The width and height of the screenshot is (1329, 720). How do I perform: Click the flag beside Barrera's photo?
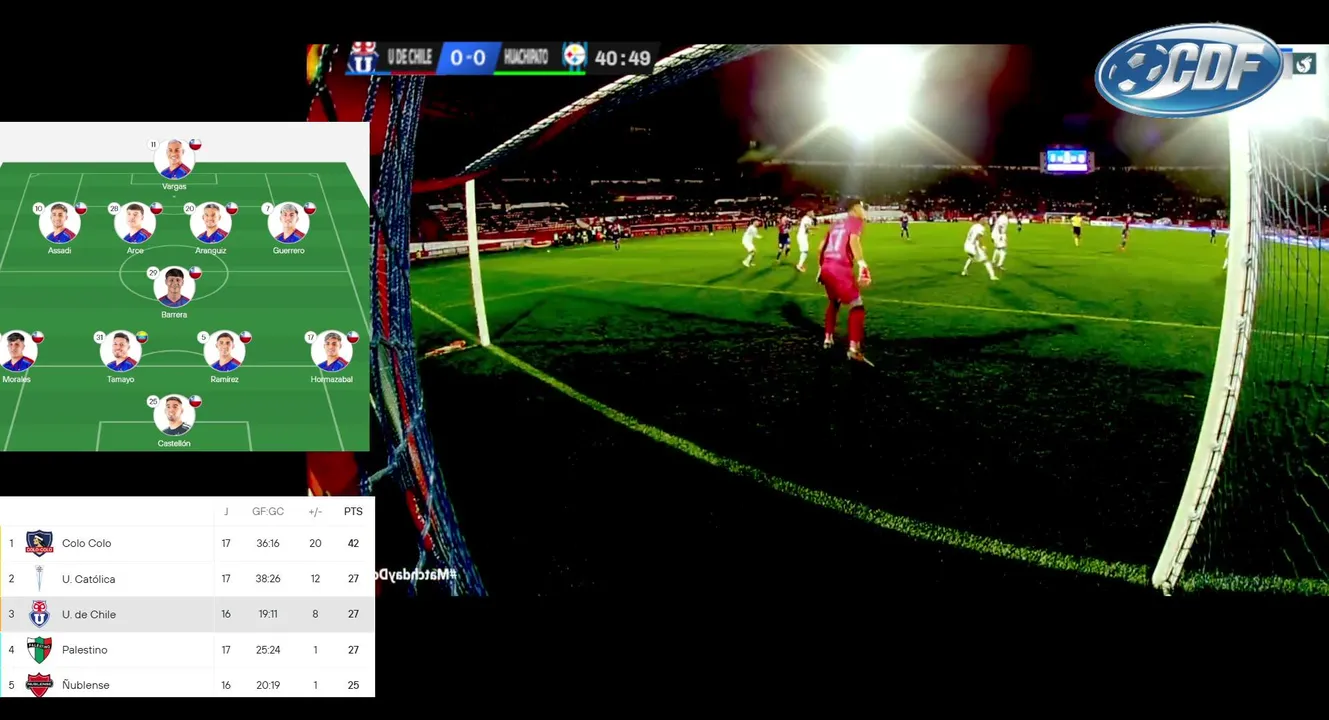195,272
